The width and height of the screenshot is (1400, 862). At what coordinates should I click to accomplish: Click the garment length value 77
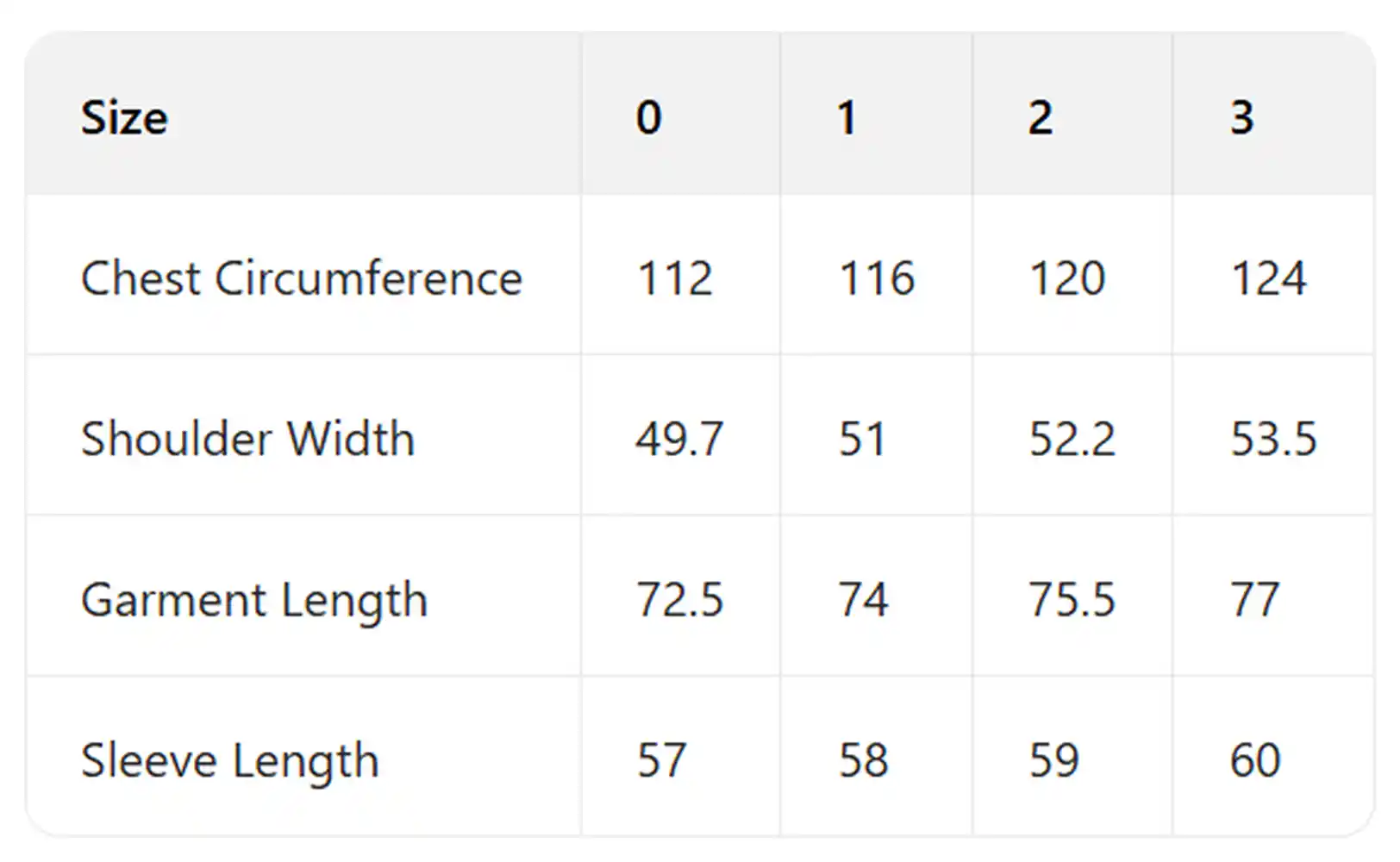pos(1254,600)
